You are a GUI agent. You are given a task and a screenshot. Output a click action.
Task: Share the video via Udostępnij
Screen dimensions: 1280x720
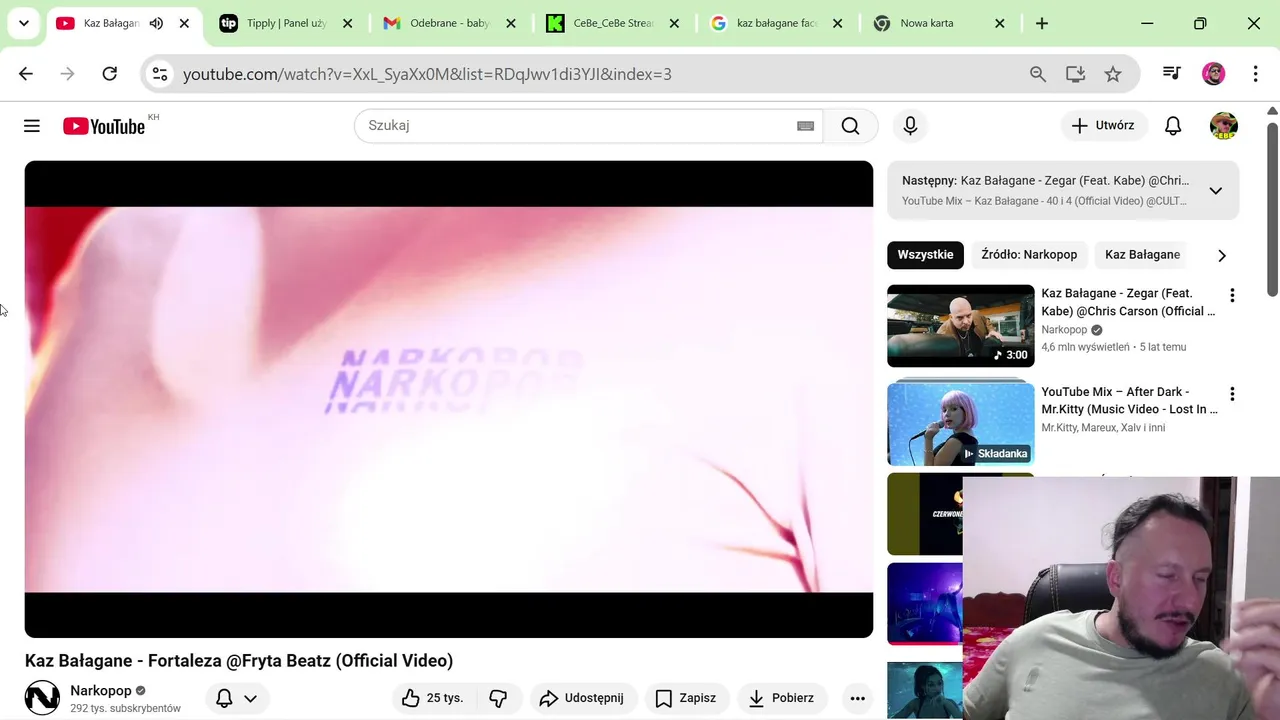point(581,698)
